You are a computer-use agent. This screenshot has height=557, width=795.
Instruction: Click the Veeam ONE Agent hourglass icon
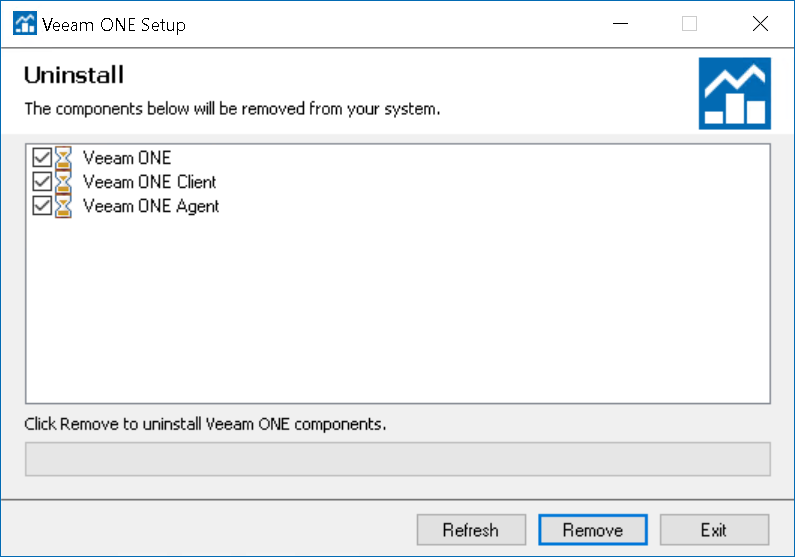pos(63,206)
